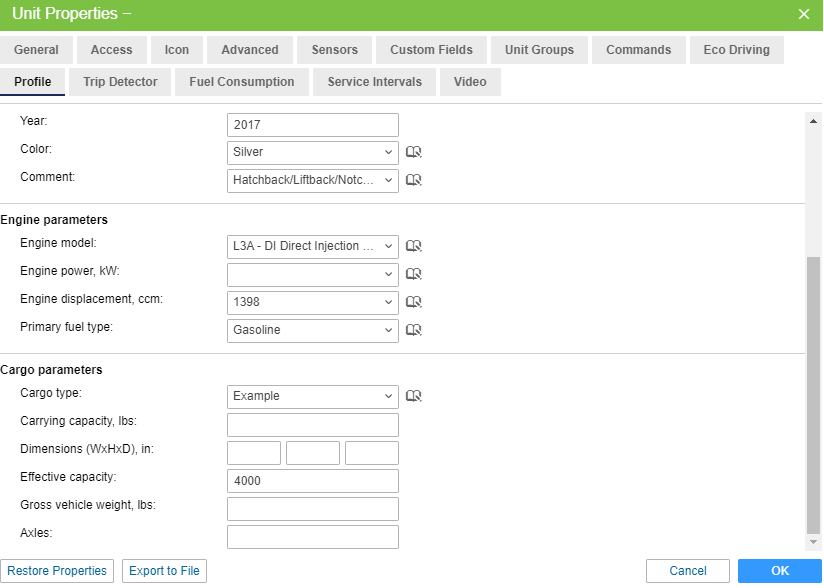Open lookup icon for Primary fuel type
The height and width of the screenshot is (588, 824).
(x=414, y=330)
